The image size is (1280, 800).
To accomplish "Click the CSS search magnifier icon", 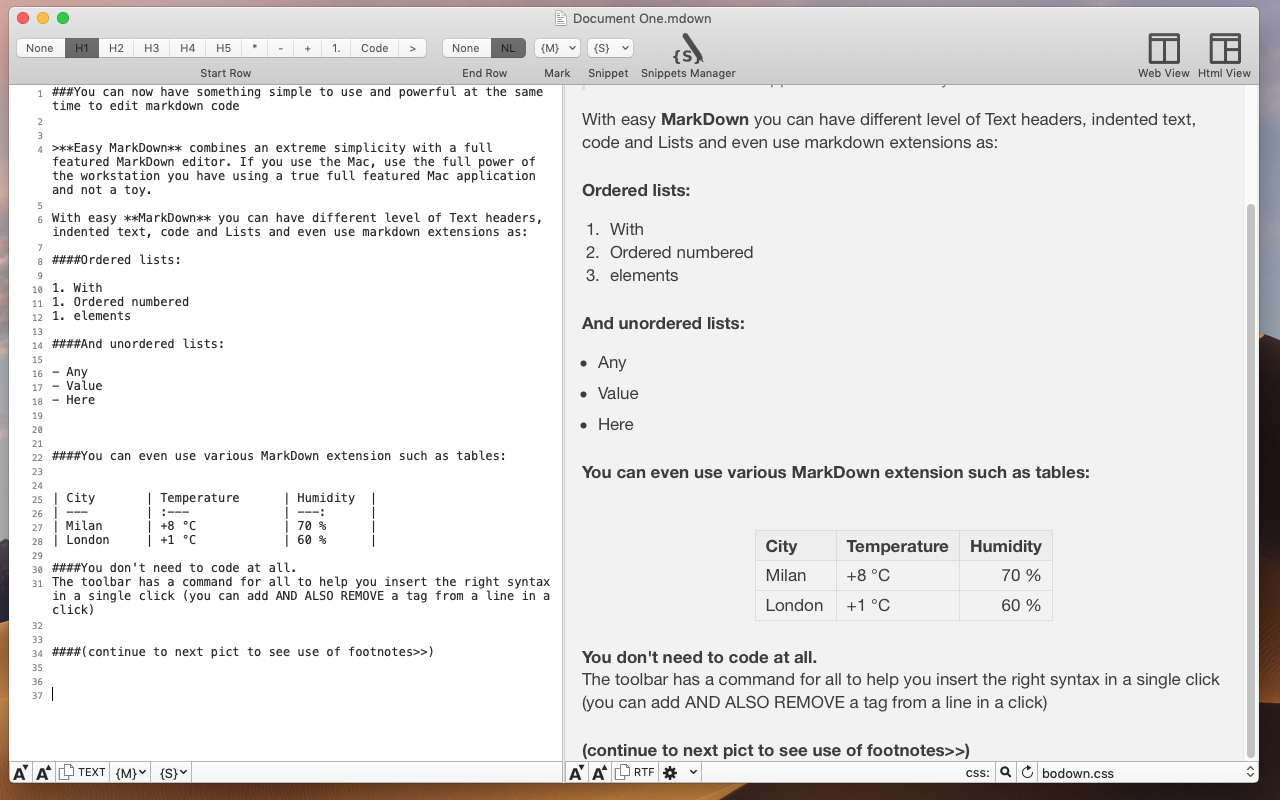I will tap(1005, 772).
